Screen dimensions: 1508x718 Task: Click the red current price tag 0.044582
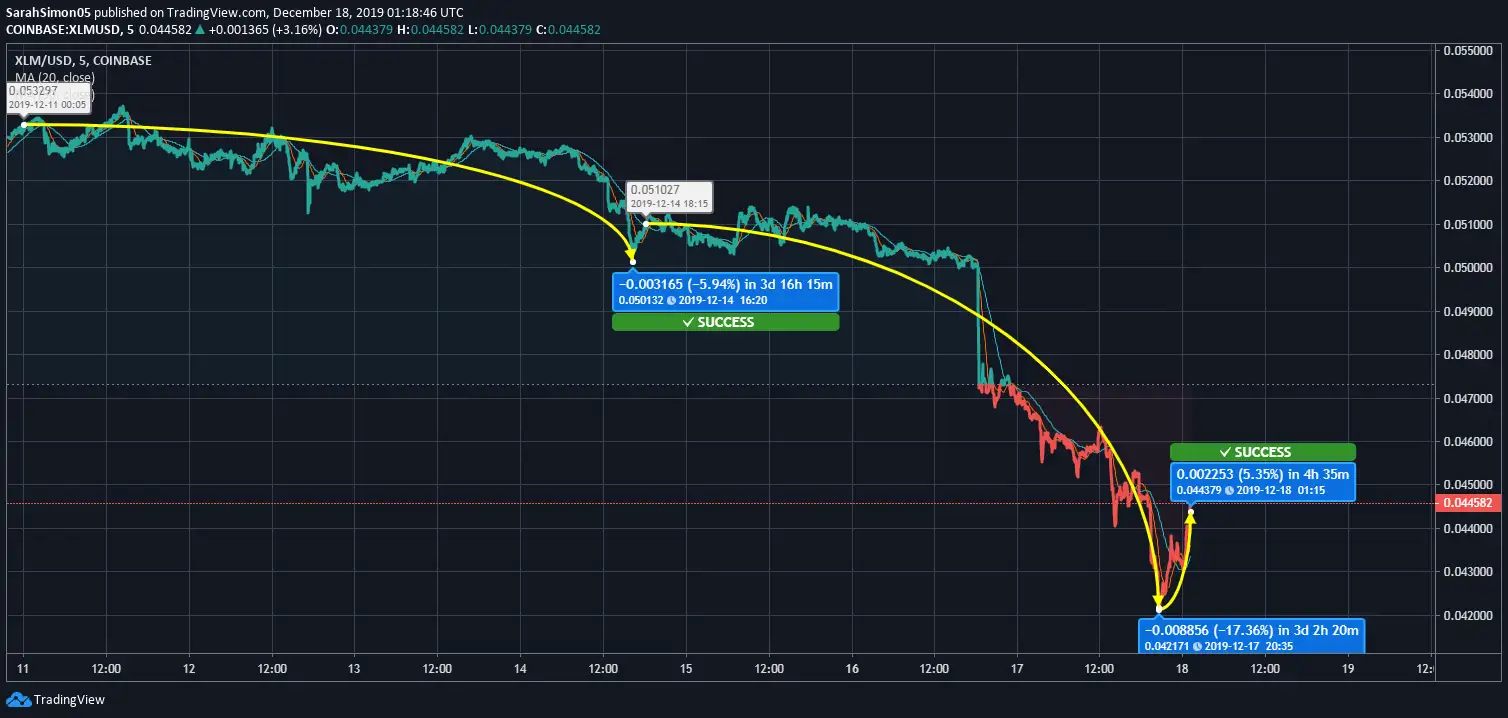coord(1470,504)
